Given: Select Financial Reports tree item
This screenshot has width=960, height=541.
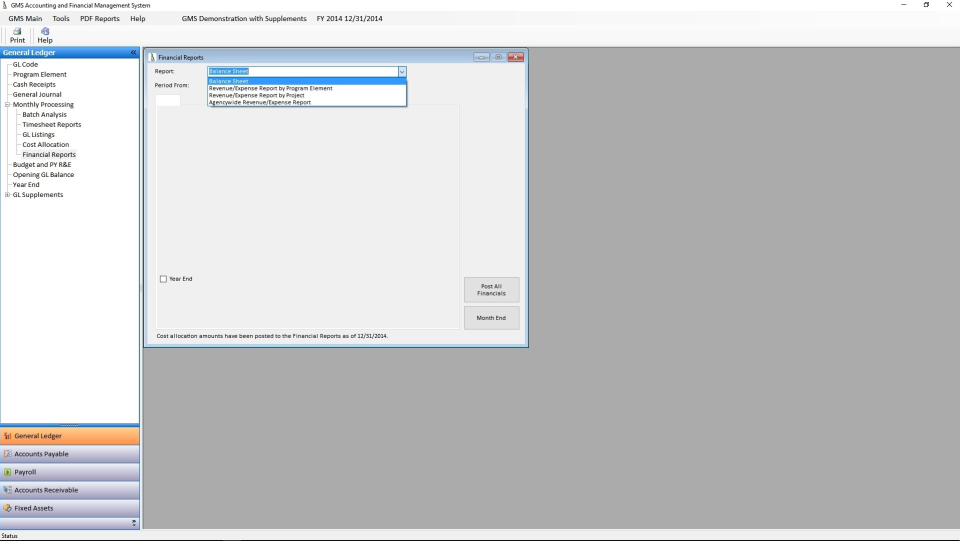Looking at the screenshot, I should point(49,155).
